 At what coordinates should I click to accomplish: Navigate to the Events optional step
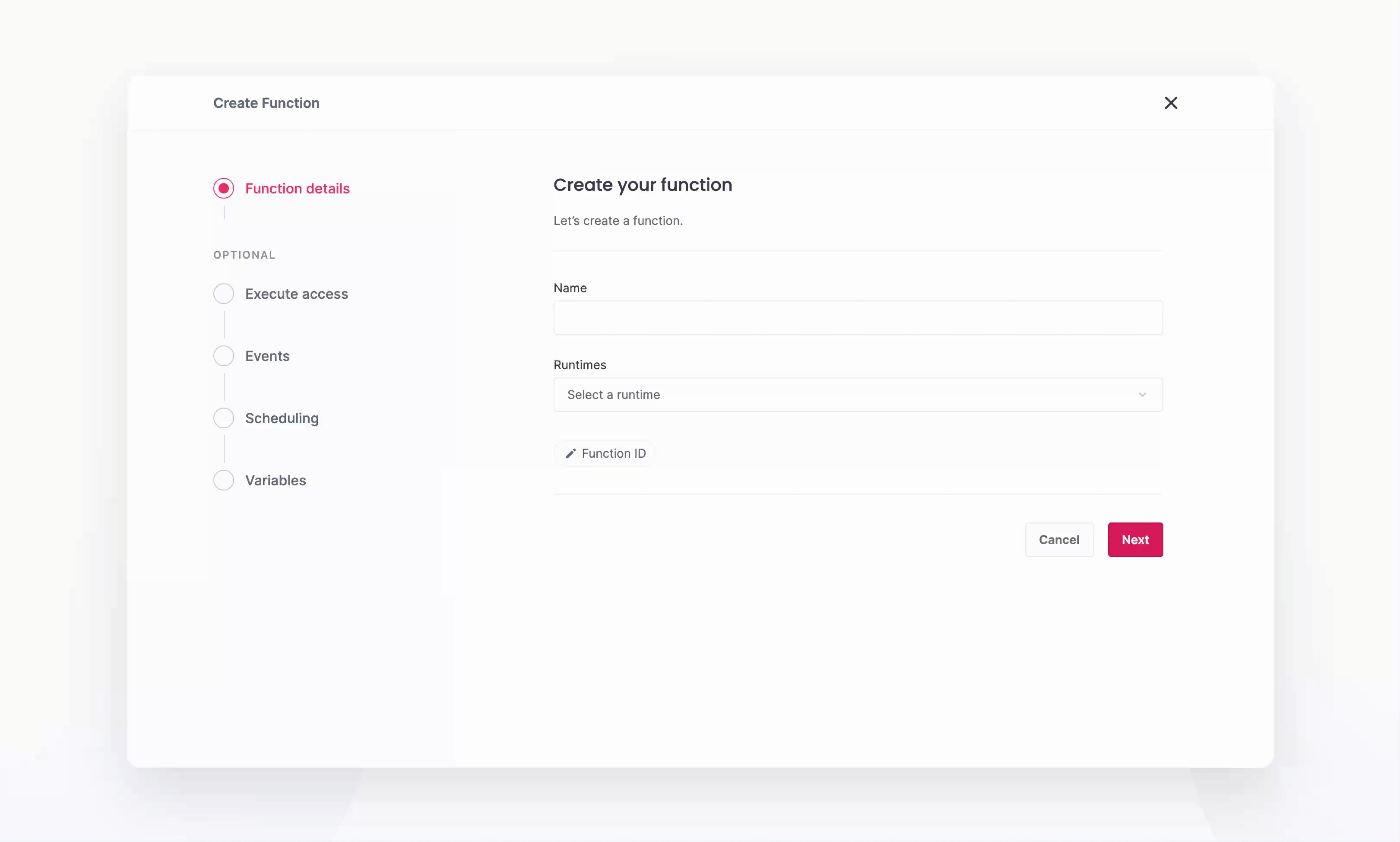pyautogui.click(x=267, y=356)
